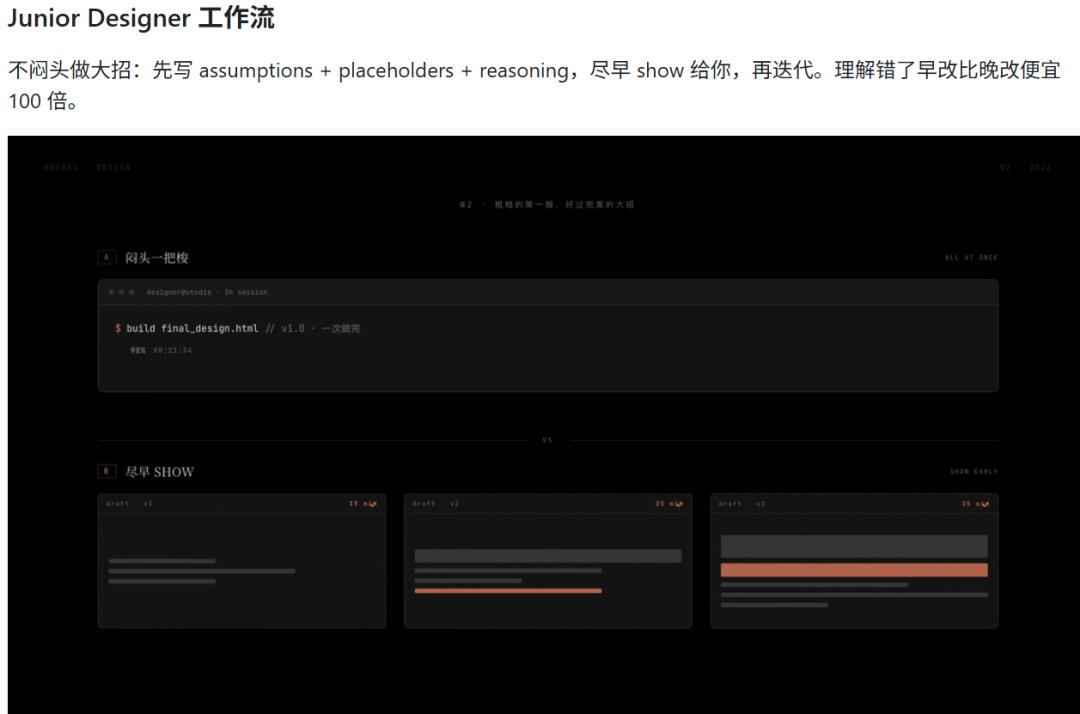Viewport: 1080px width, 714px height.
Task: Click the 'SHOW EARLY' label
Action: [x=974, y=472]
